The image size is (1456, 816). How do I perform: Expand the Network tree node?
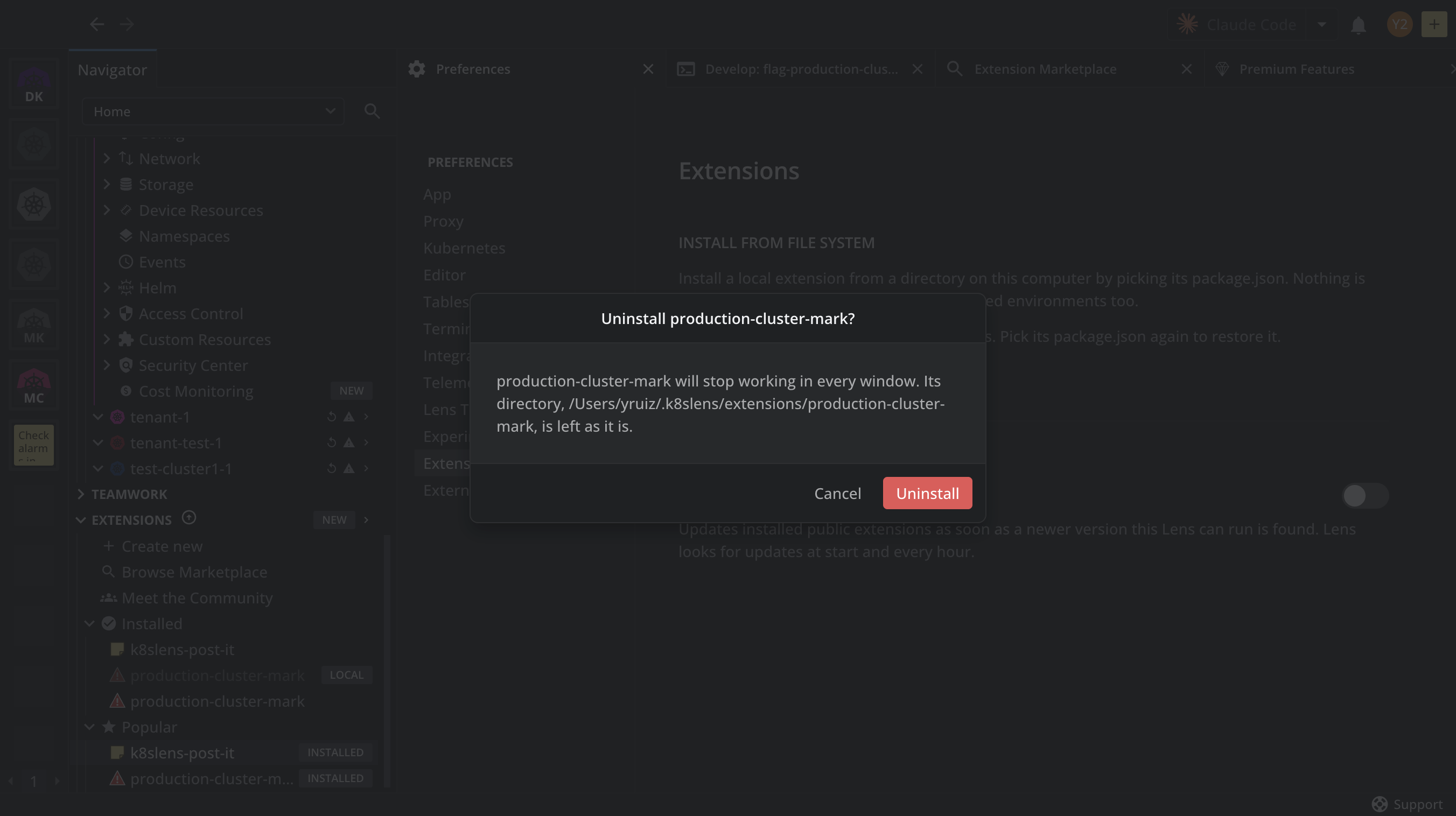[x=106, y=159]
